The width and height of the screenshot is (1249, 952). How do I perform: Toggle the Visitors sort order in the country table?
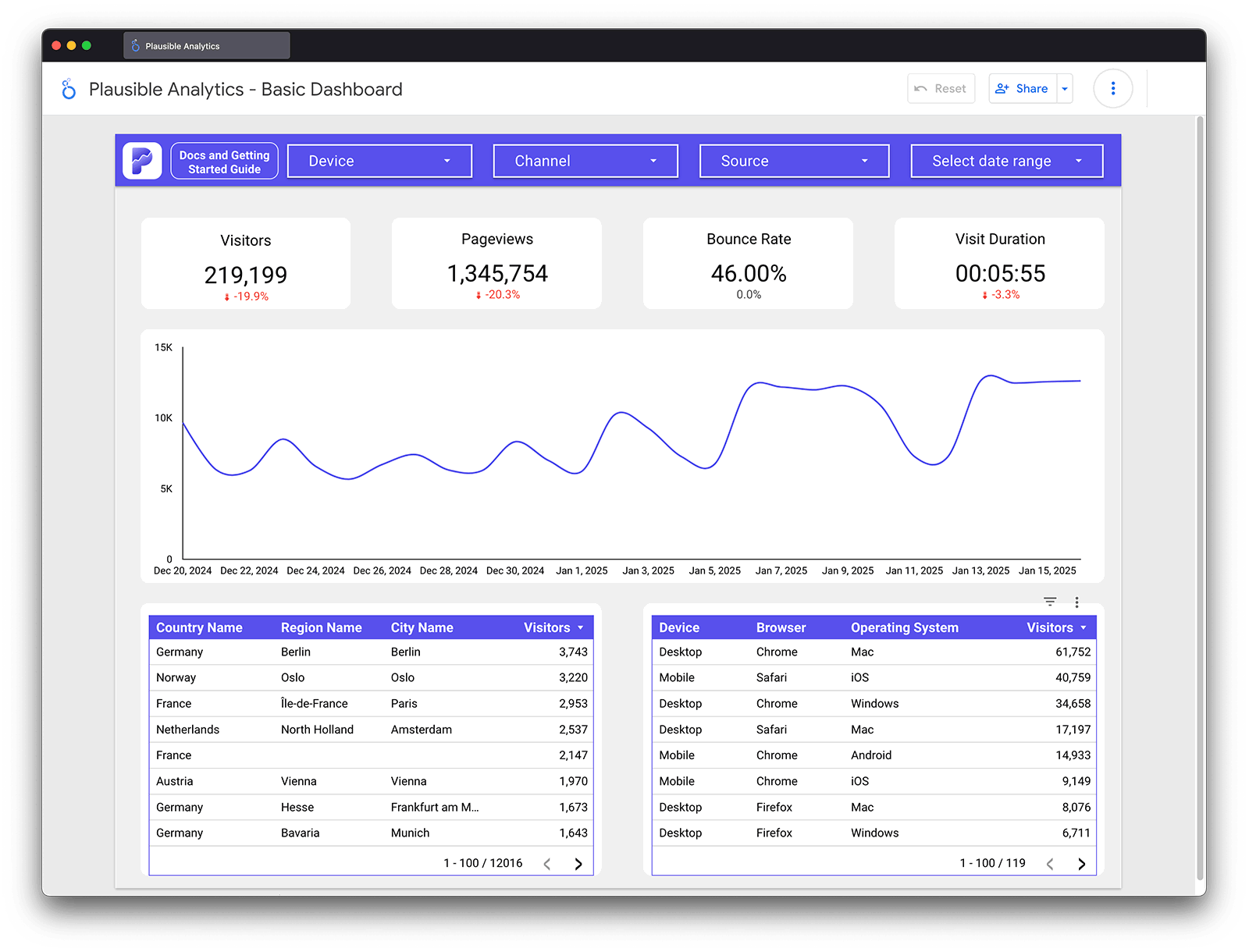point(580,627)
